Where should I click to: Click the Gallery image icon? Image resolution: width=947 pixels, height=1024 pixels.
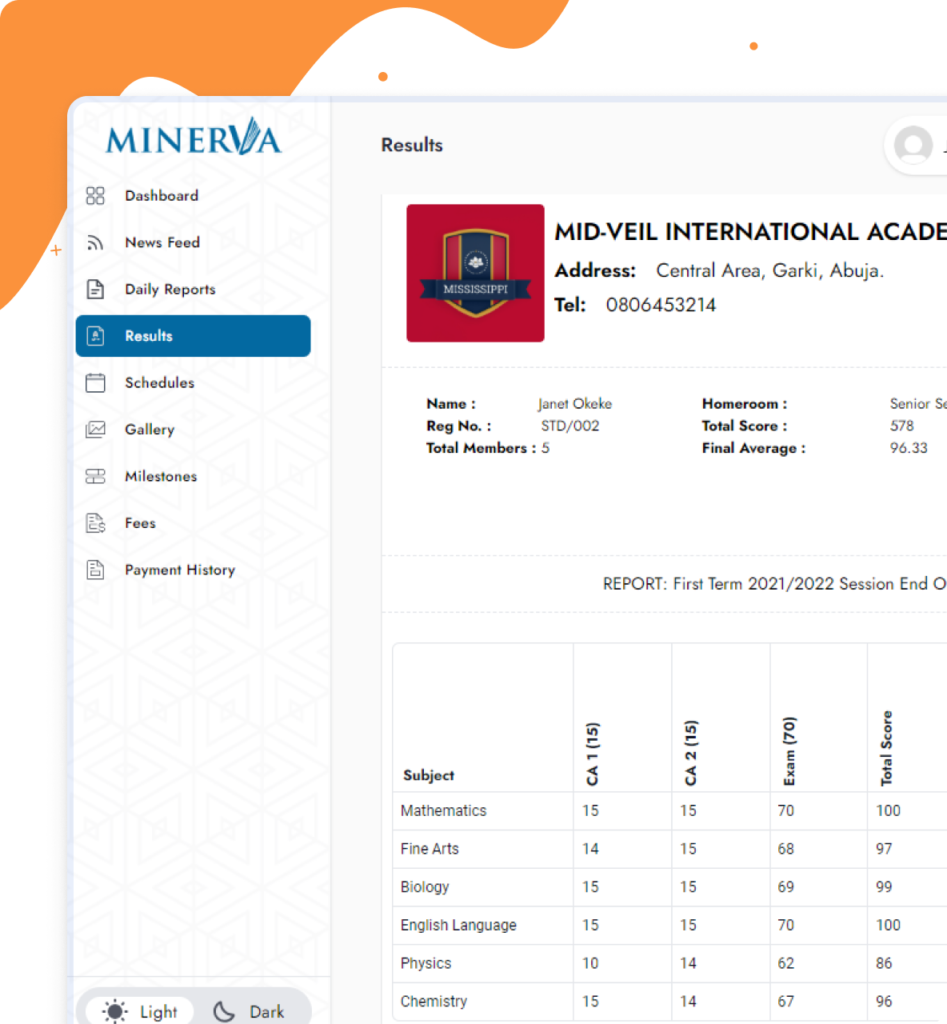click(95, 430)
